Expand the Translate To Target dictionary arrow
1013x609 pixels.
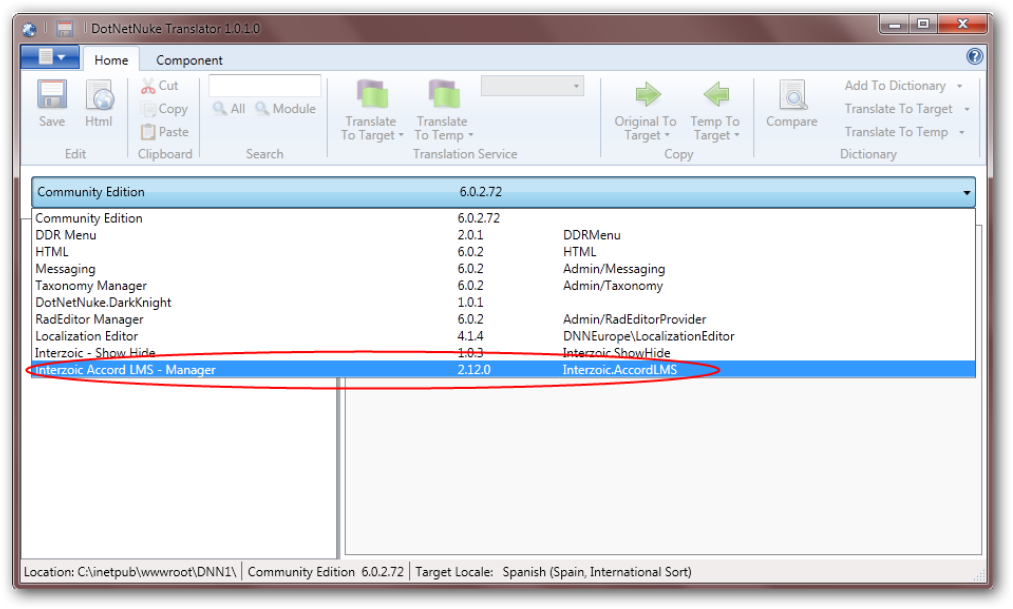tap(967, 109)
